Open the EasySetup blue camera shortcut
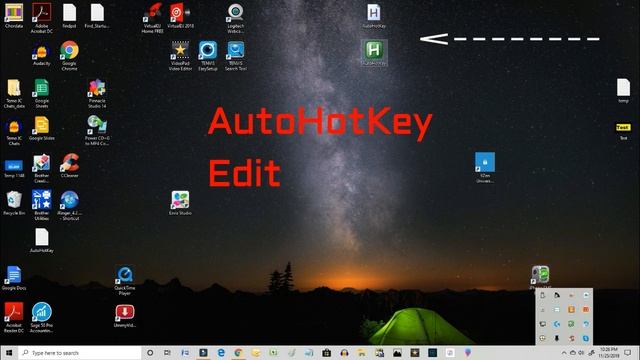Viewport: 640px width, 360px height. coord(208,56)
